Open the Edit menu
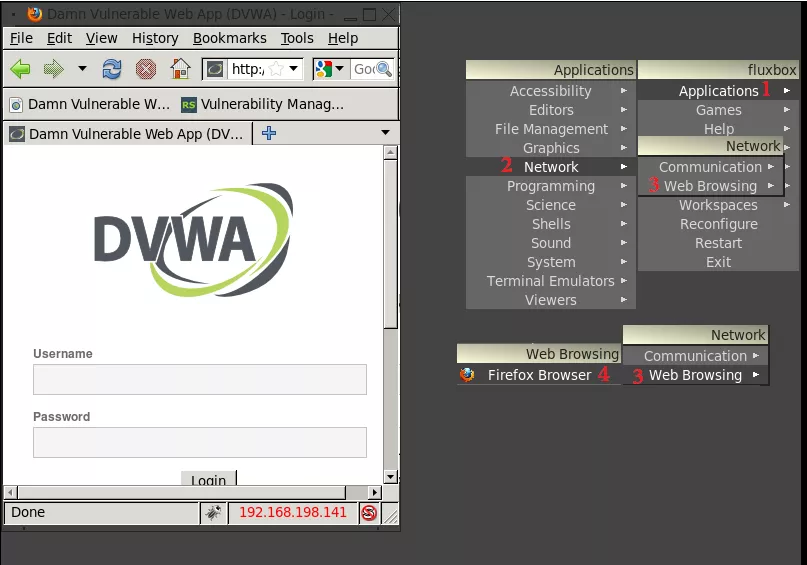Viewport: 807px width, 565px height. [x=59, y=38]
